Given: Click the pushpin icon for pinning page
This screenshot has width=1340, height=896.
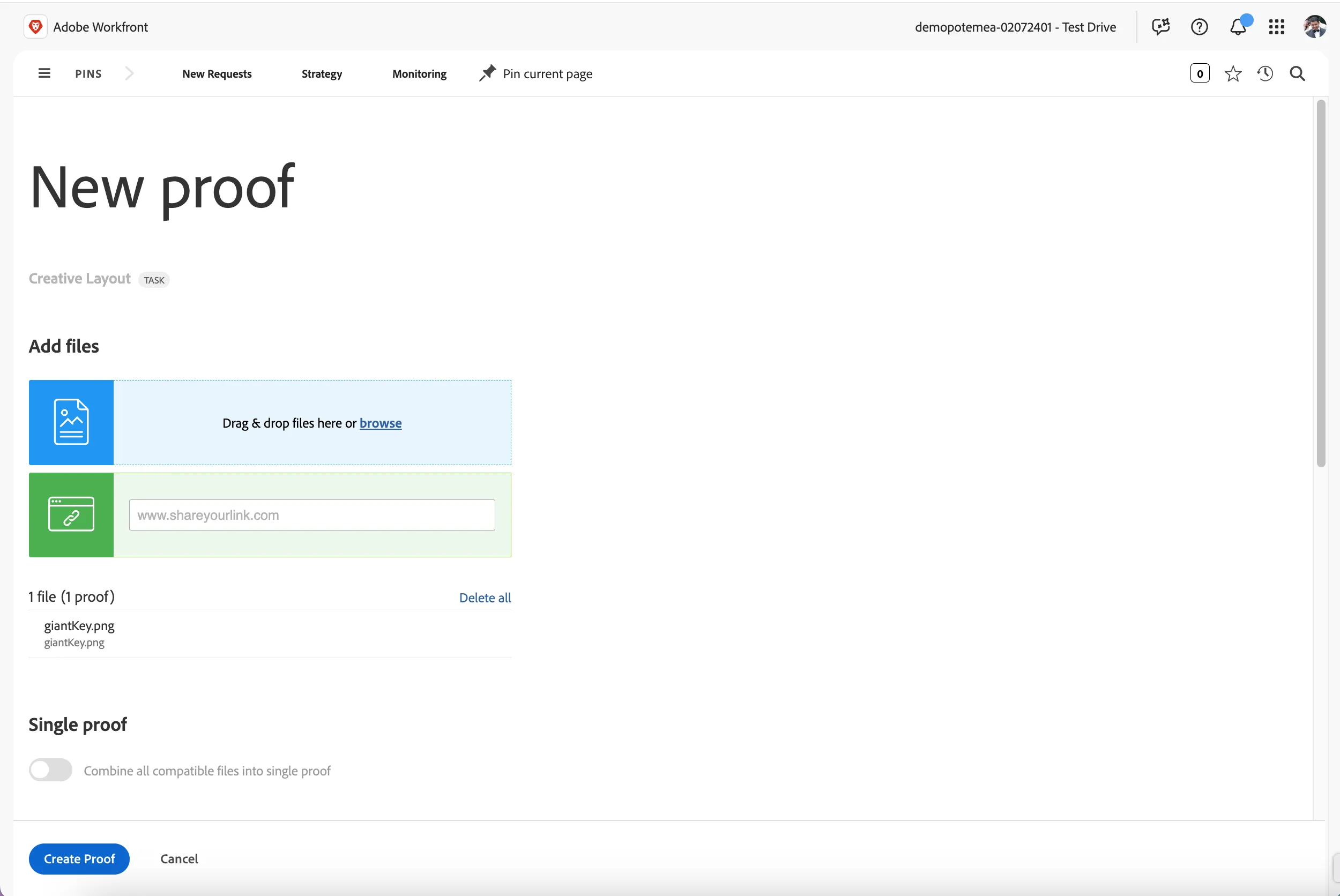Looking at the screenshot, I should tap(487, 73).
